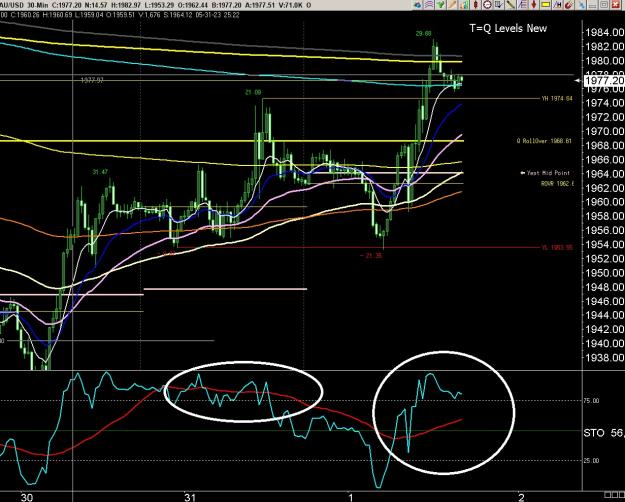This screenshot has height=502, width=625.
Task: Click date 31 on the time axis
Action: [190, 497]
